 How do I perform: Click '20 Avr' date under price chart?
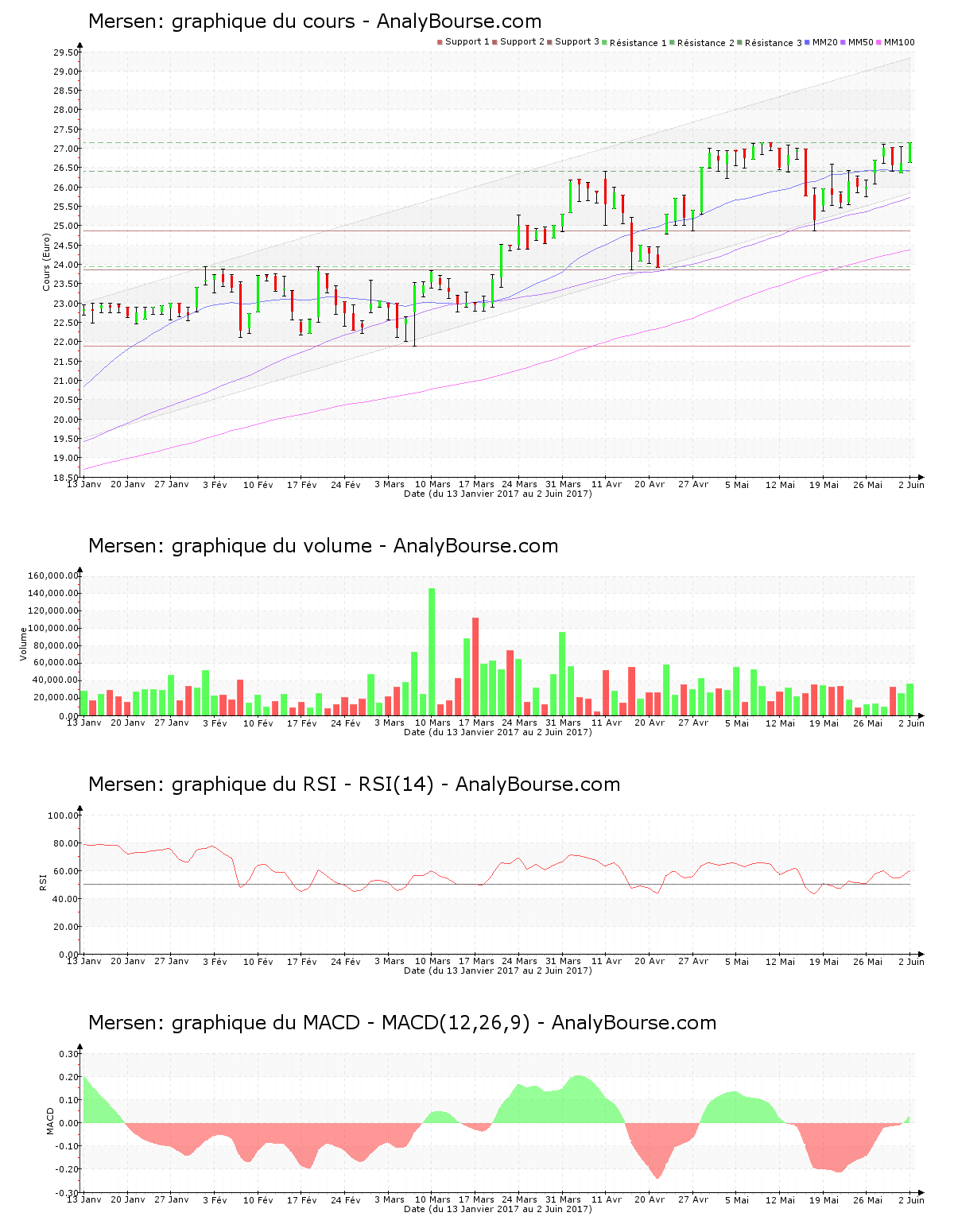tap(650, 484)
